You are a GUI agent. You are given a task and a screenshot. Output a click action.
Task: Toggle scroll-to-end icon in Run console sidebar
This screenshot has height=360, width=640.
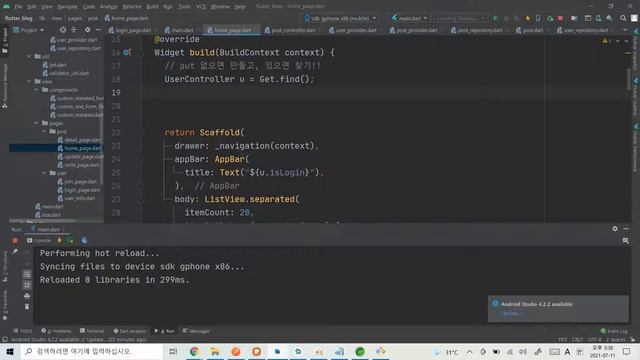coord(27,284)
